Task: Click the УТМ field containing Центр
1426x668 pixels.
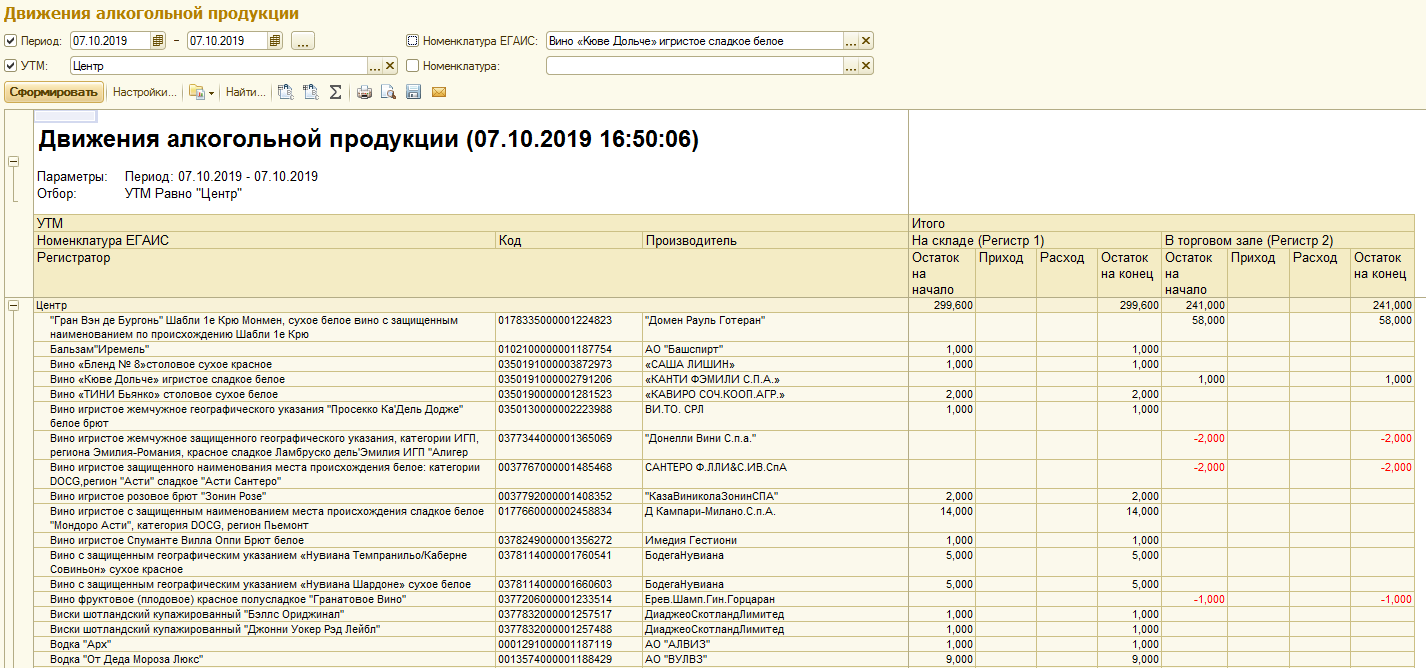Action: [x=219, y=66]
